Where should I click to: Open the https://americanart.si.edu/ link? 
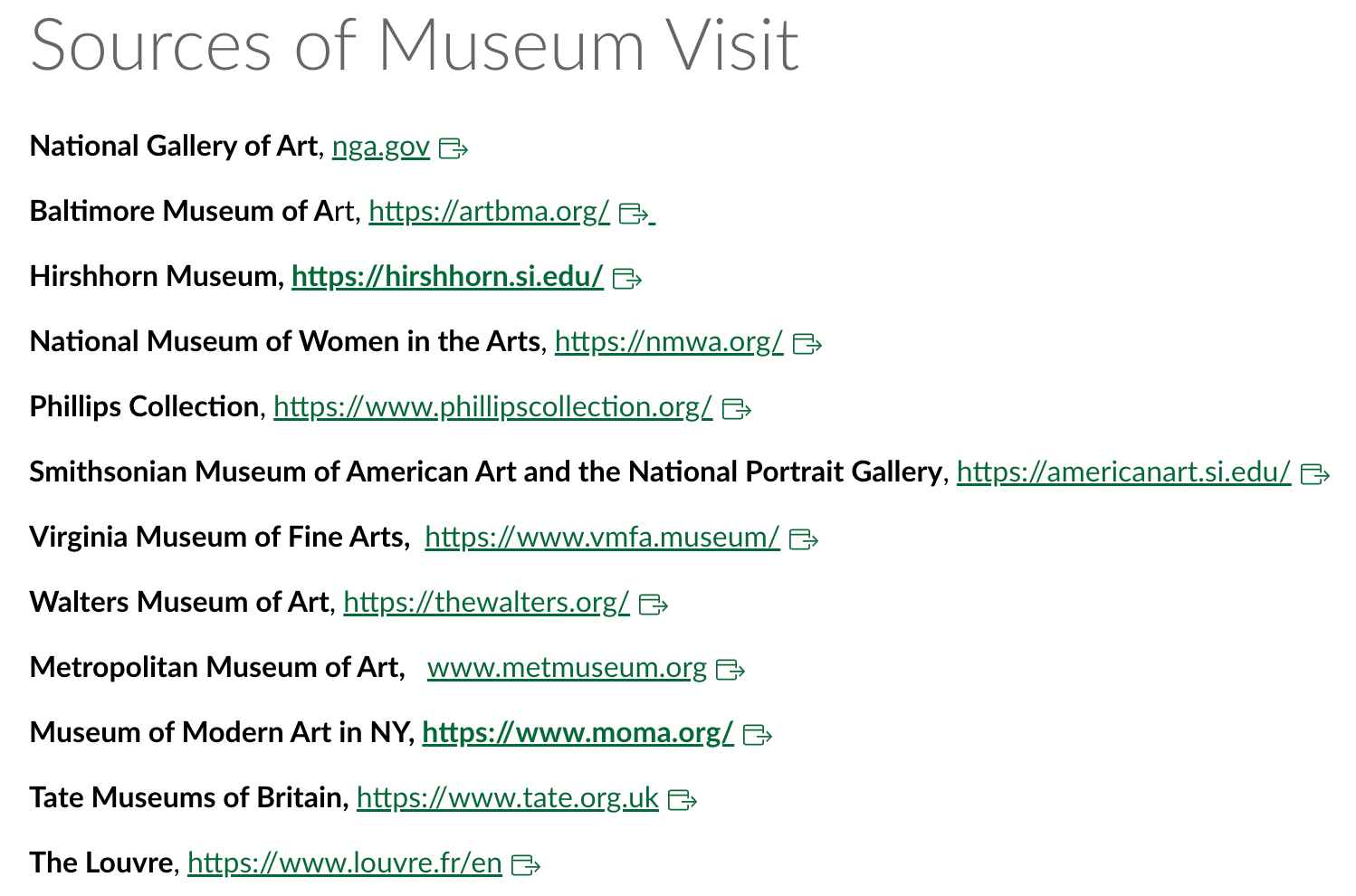1123,472
